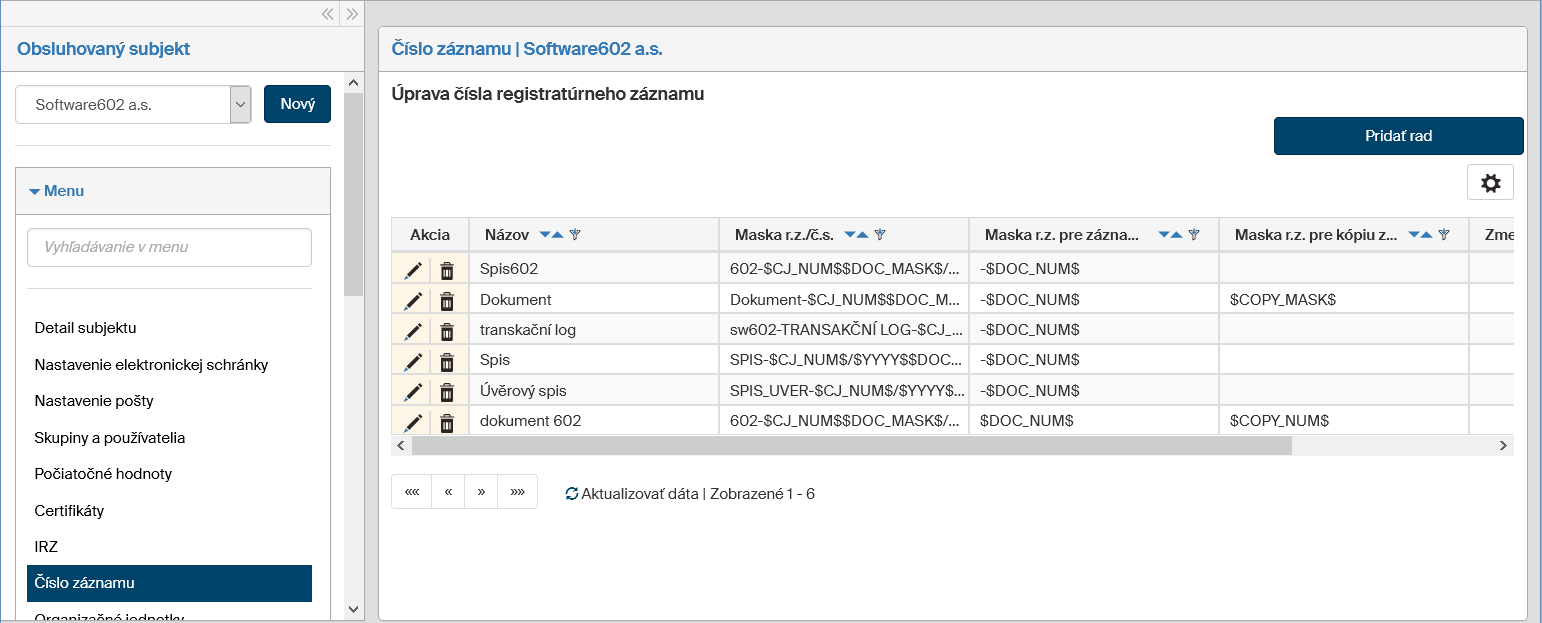Image resolution: width=1542 pixels, height=623 pixels.
Task: Open Skupiny a používatelia menu item
Action: tap(110, 438)
